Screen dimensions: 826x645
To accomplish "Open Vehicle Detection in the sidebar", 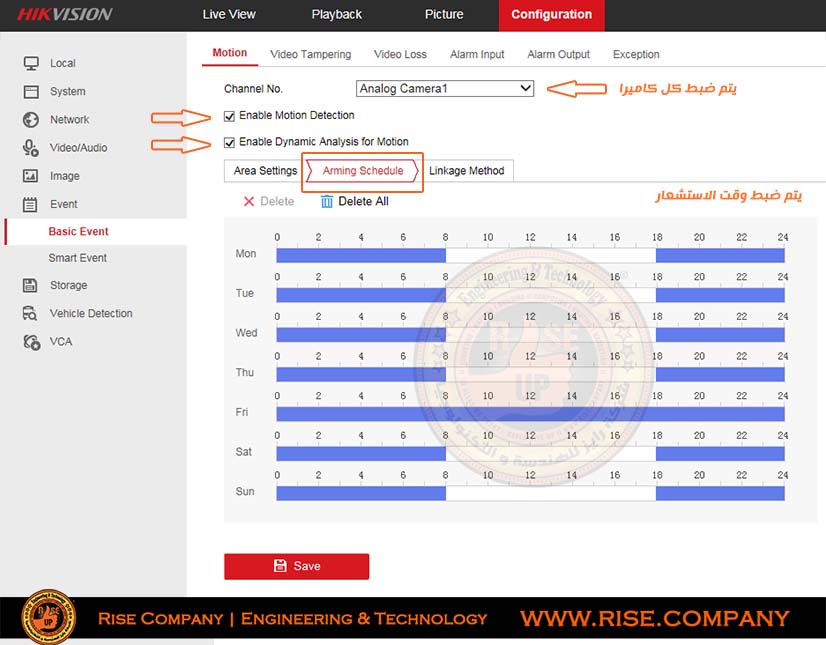I will tap(91, 314).
